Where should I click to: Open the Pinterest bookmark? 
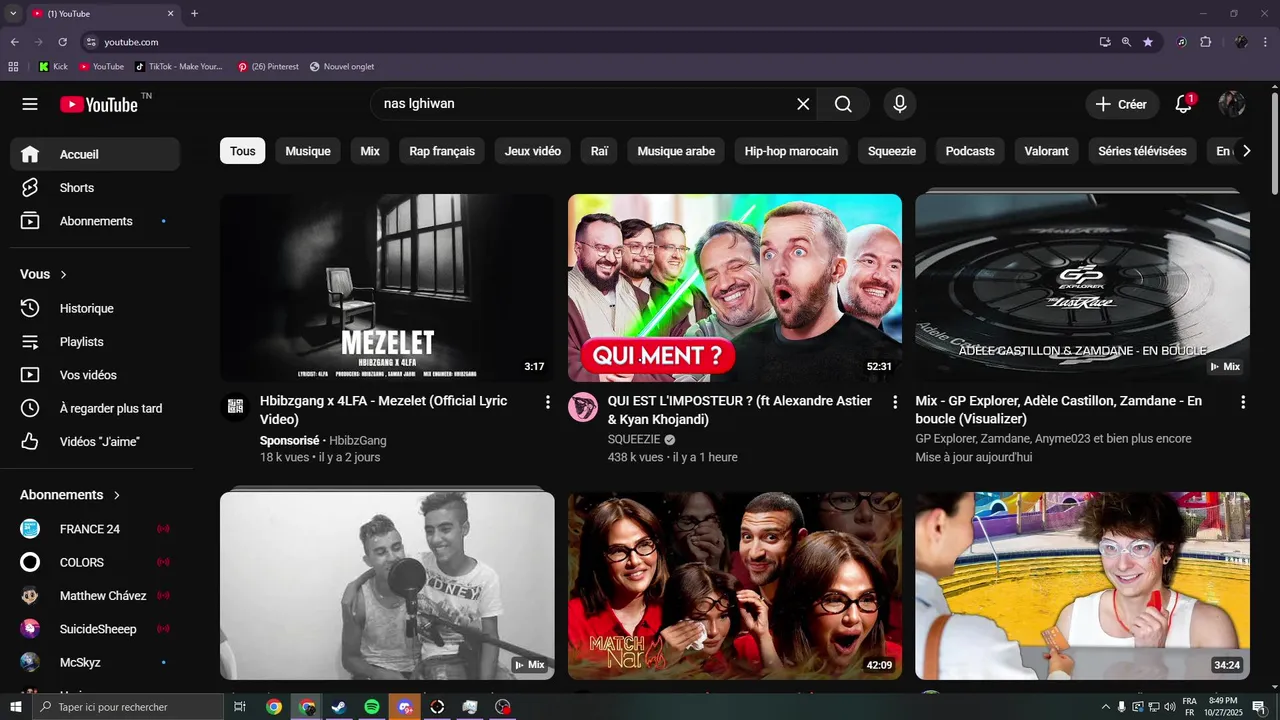268,67
